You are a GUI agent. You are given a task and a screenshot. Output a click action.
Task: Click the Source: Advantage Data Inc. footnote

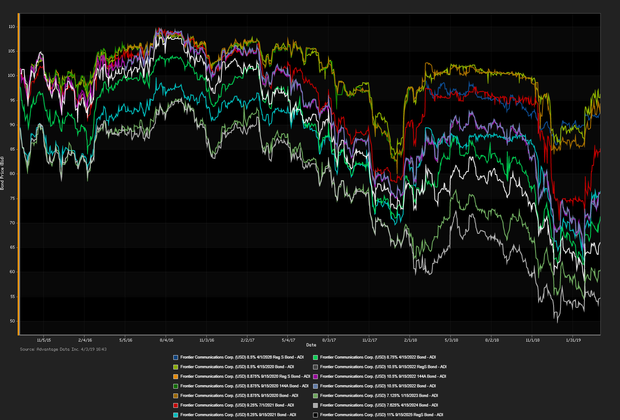(x=63, y=350)
